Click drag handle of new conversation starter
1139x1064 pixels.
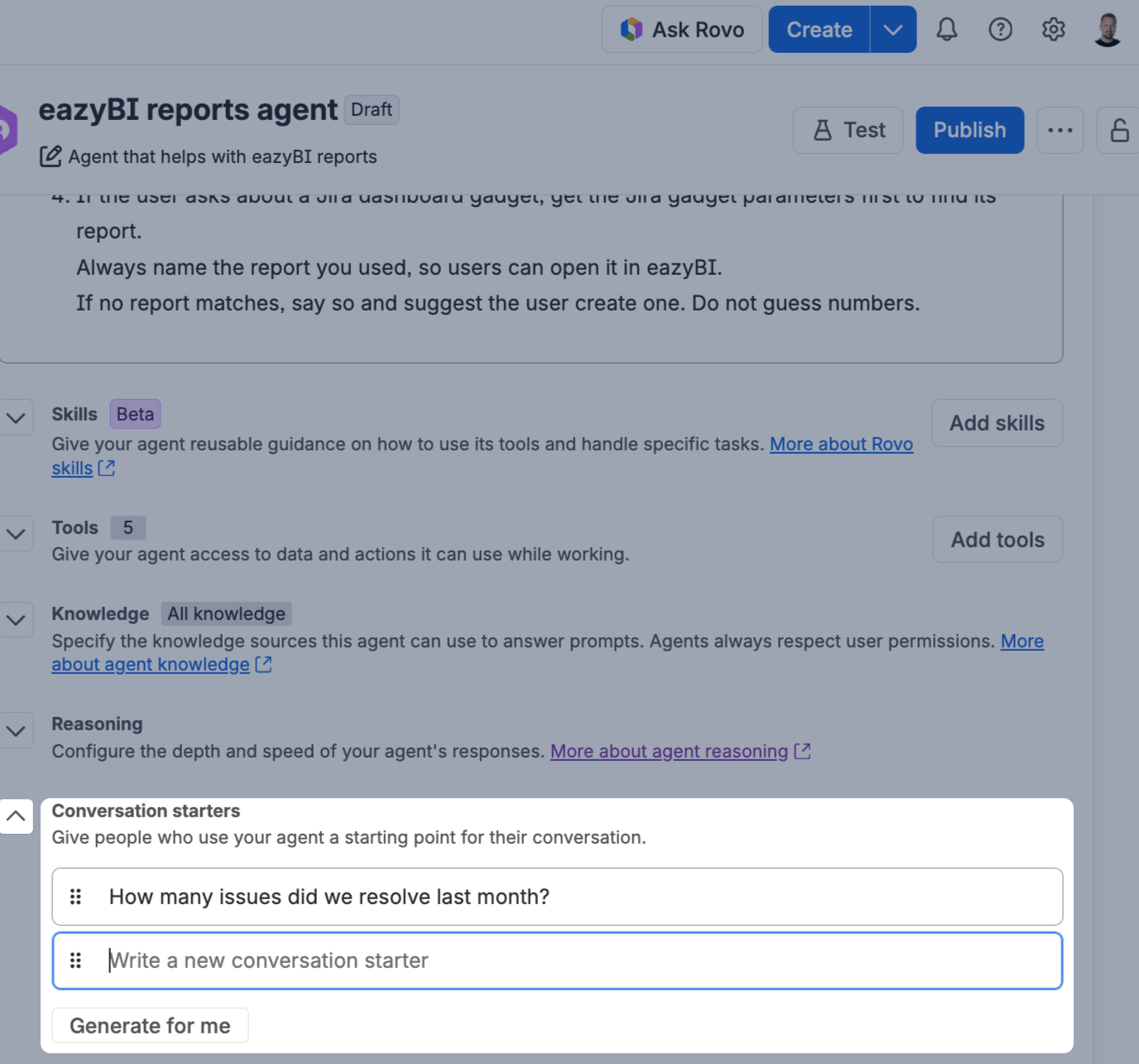click(x=75, y=960)
